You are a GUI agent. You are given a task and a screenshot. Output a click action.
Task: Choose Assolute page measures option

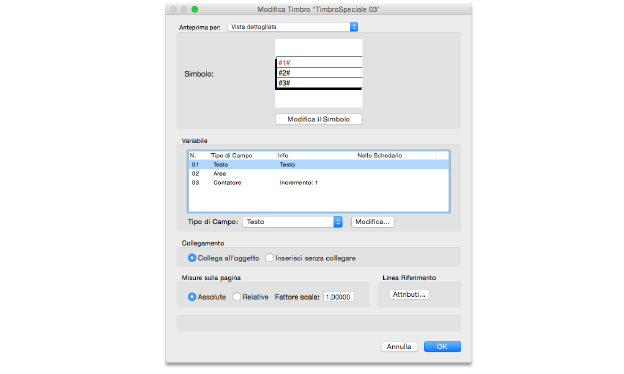click(x=192, y=297)
